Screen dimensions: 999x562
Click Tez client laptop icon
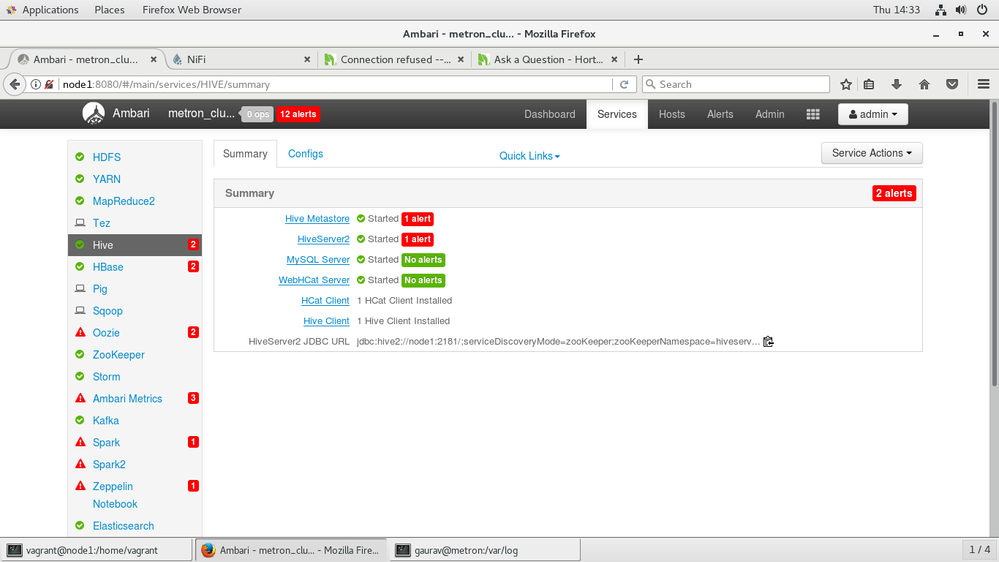coord(80,222)
